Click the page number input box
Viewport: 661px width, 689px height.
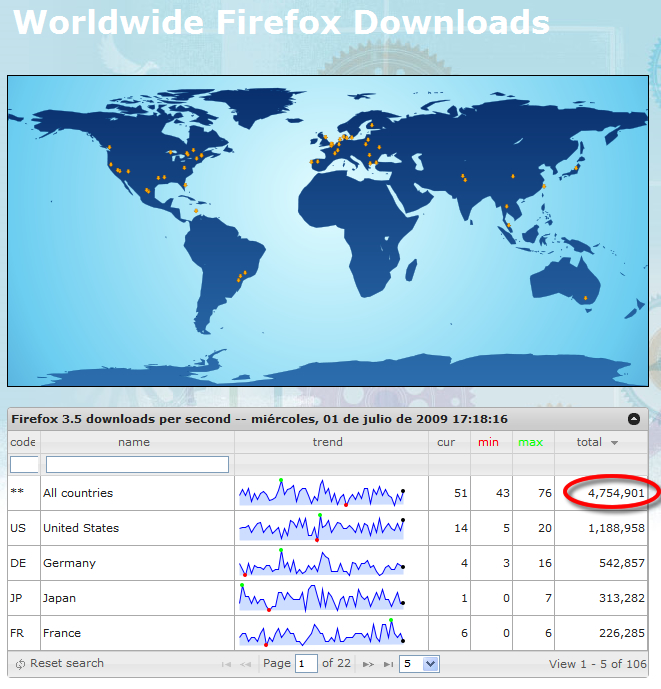tap(306, 664)
